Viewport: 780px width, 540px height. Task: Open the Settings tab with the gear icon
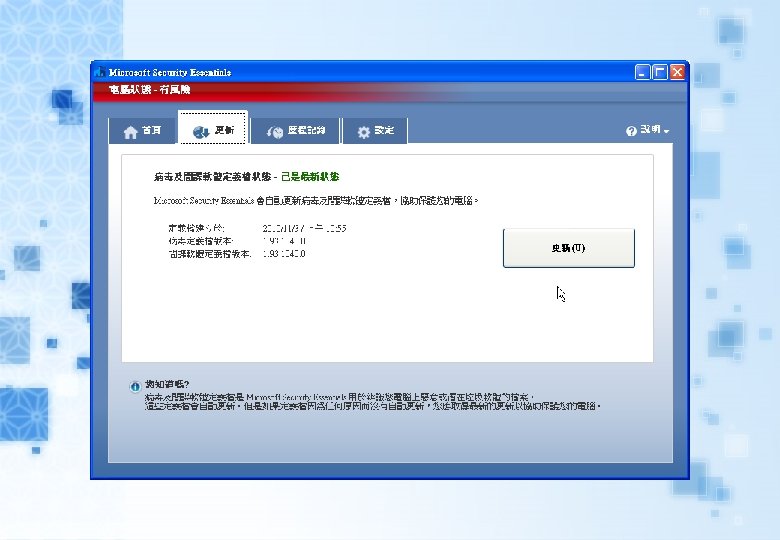[x=375, y=131]
